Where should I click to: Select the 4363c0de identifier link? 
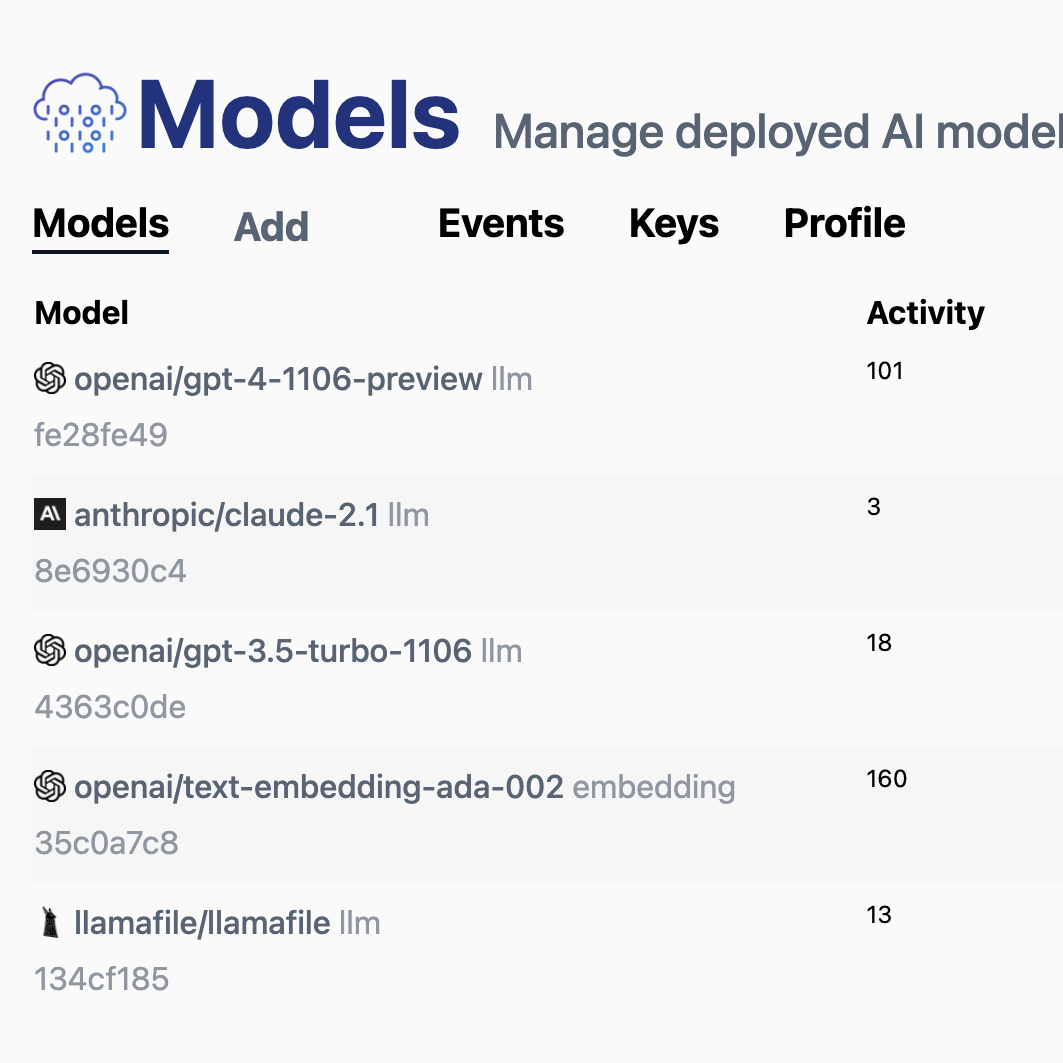[x=110, y=706]
